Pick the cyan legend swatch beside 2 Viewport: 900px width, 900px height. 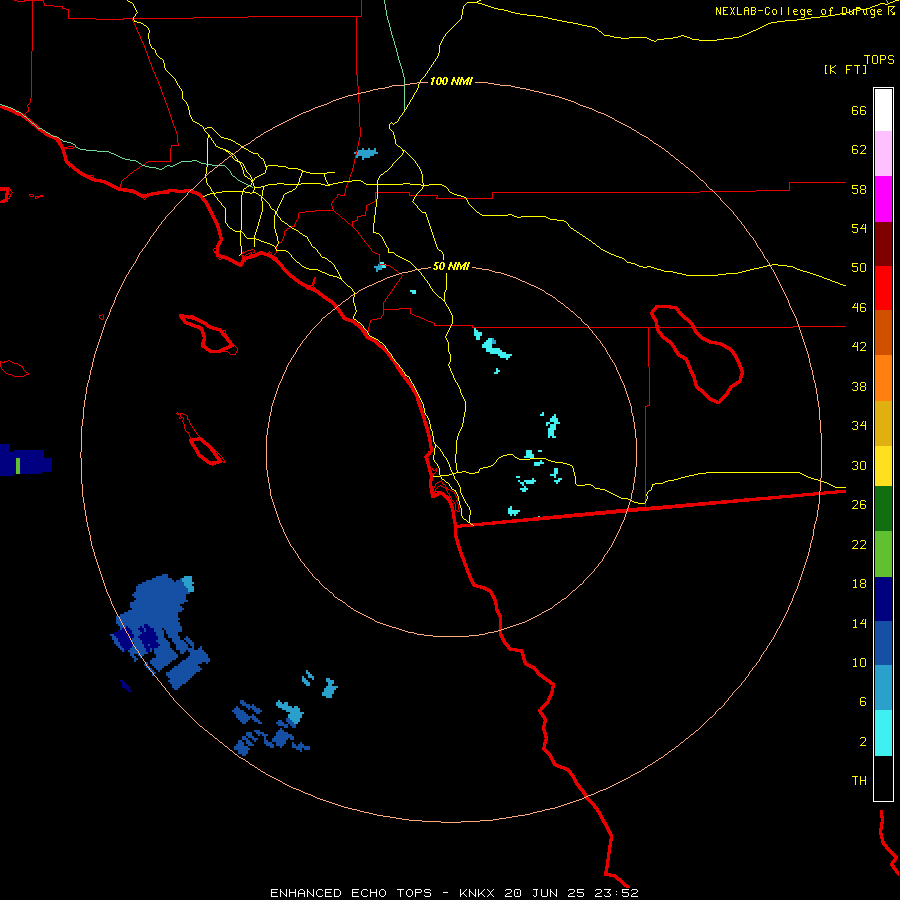883,733
